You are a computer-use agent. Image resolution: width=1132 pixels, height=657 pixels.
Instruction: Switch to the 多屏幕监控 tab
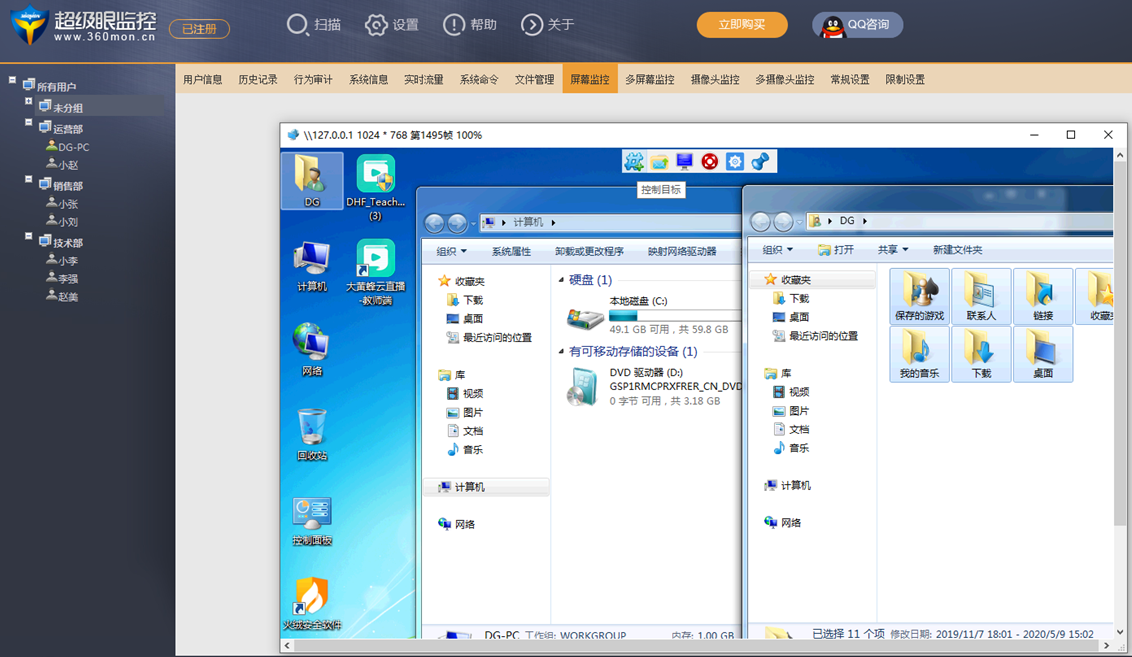[650, 79]
